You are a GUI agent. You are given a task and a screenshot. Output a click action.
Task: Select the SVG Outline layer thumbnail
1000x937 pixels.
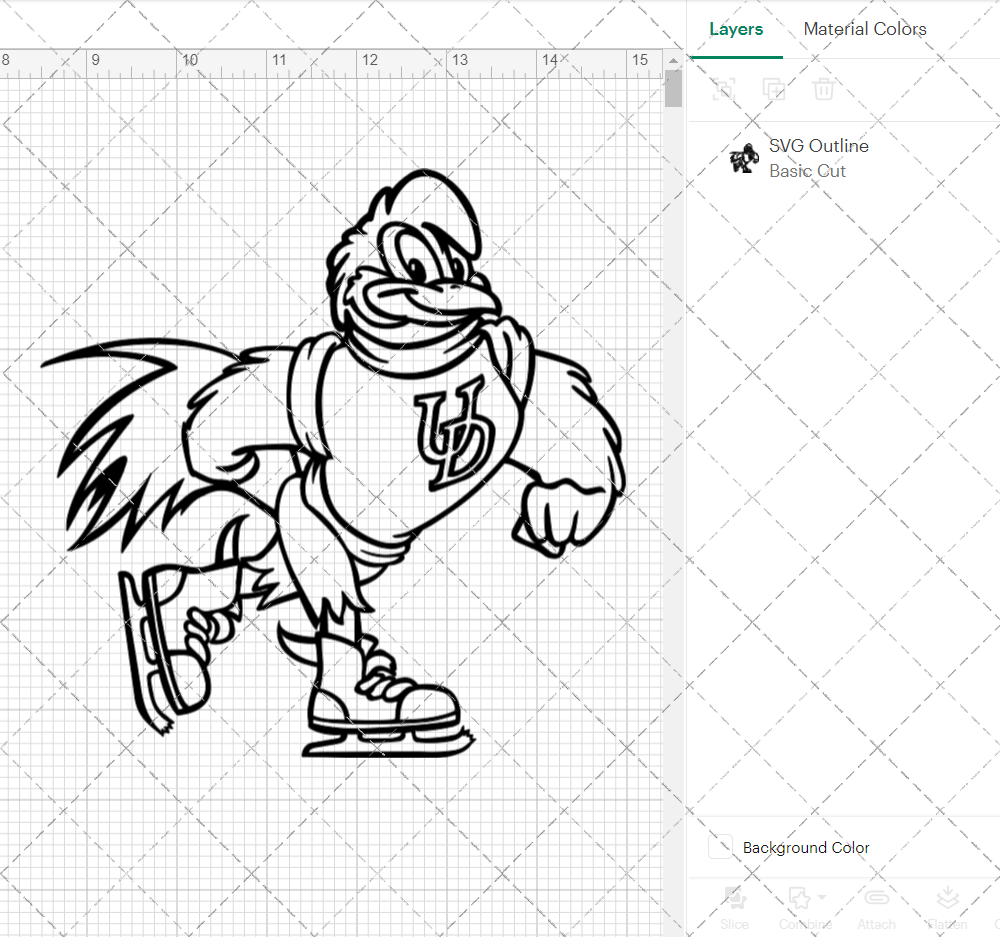744,158
